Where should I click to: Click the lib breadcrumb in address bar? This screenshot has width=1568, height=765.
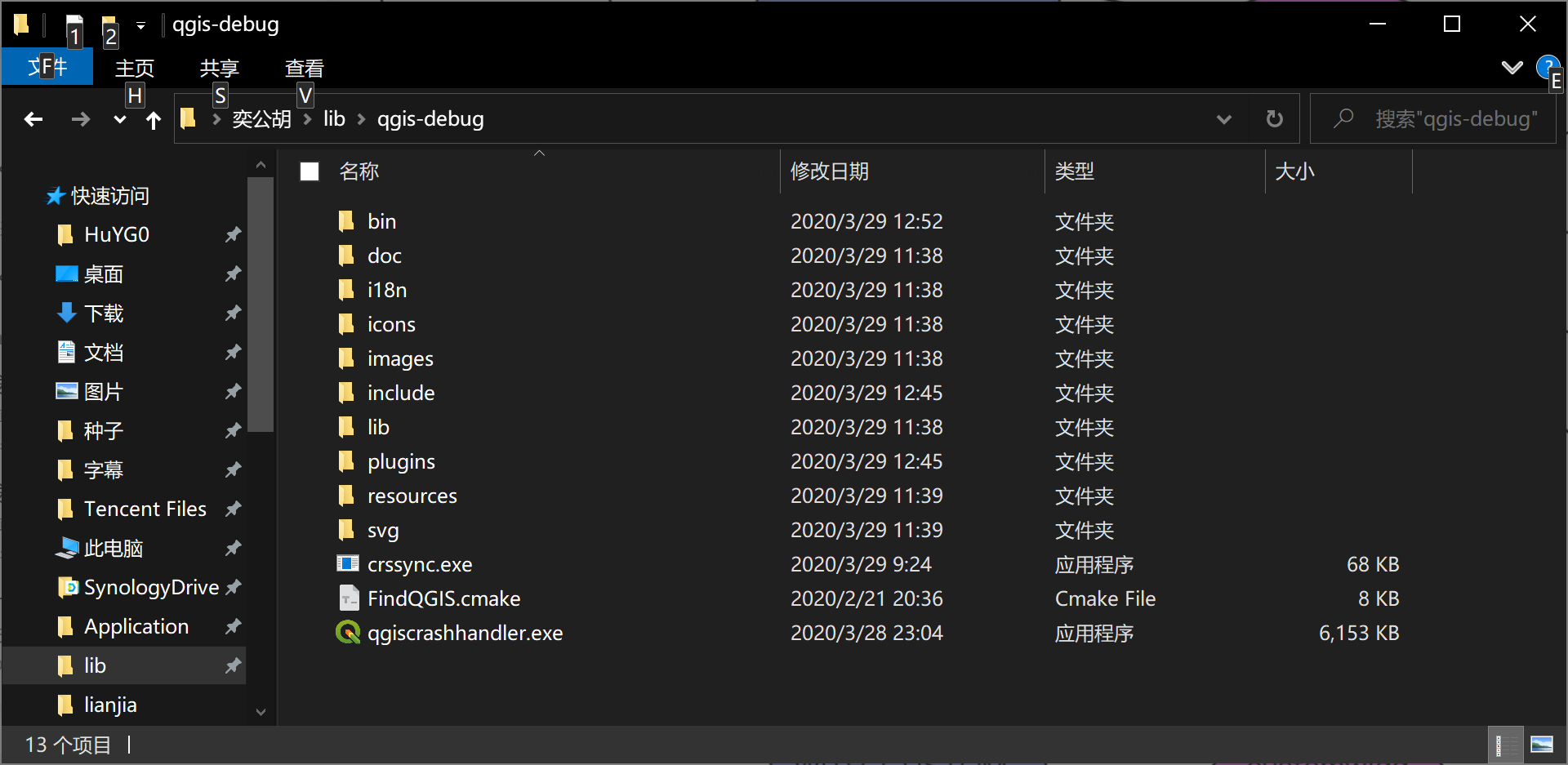(334, 119)
